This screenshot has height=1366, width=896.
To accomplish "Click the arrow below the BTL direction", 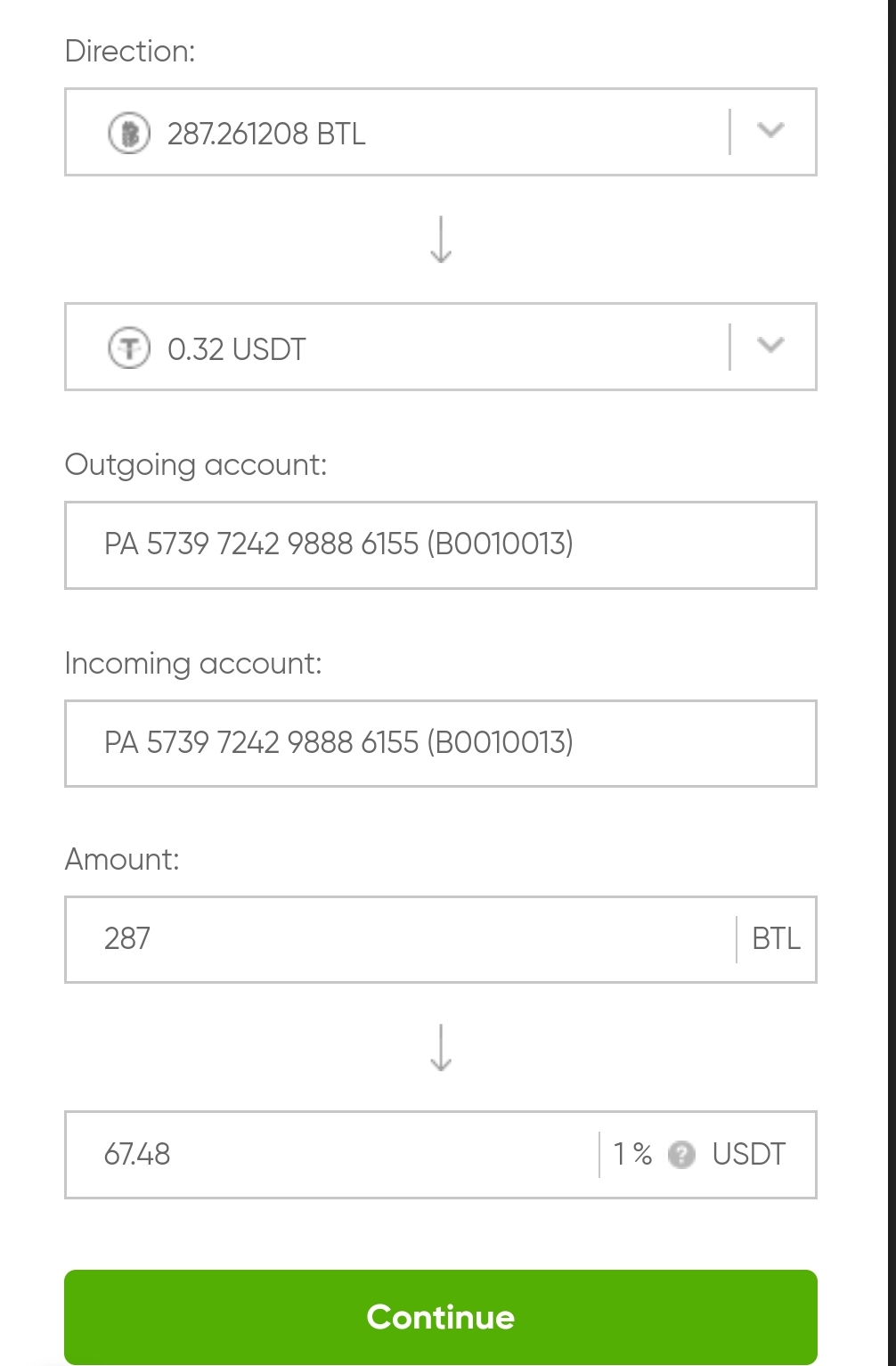I will tap(441, 240).
